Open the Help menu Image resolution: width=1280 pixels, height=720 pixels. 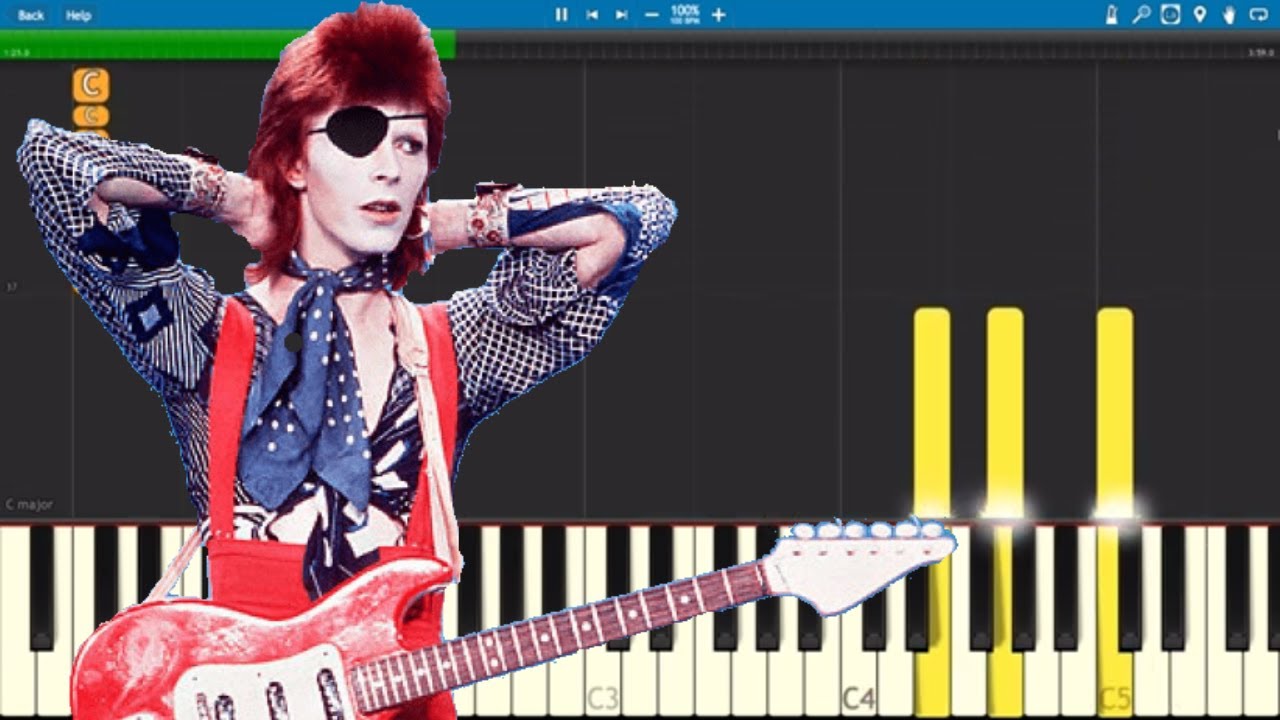78,15
